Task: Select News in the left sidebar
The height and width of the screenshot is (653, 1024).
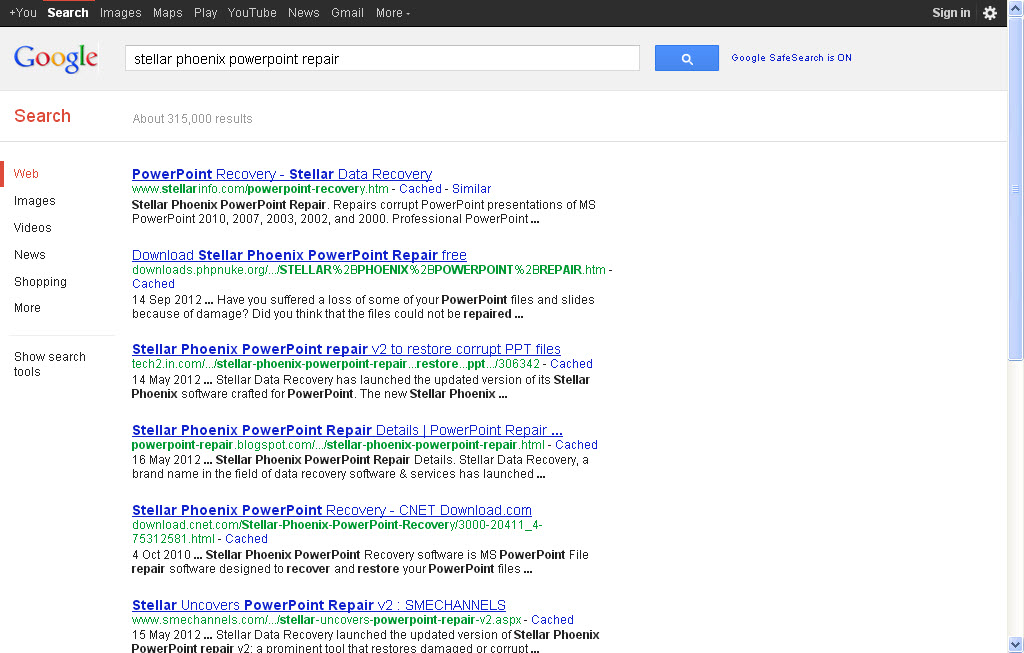Action: click(30, 255)
